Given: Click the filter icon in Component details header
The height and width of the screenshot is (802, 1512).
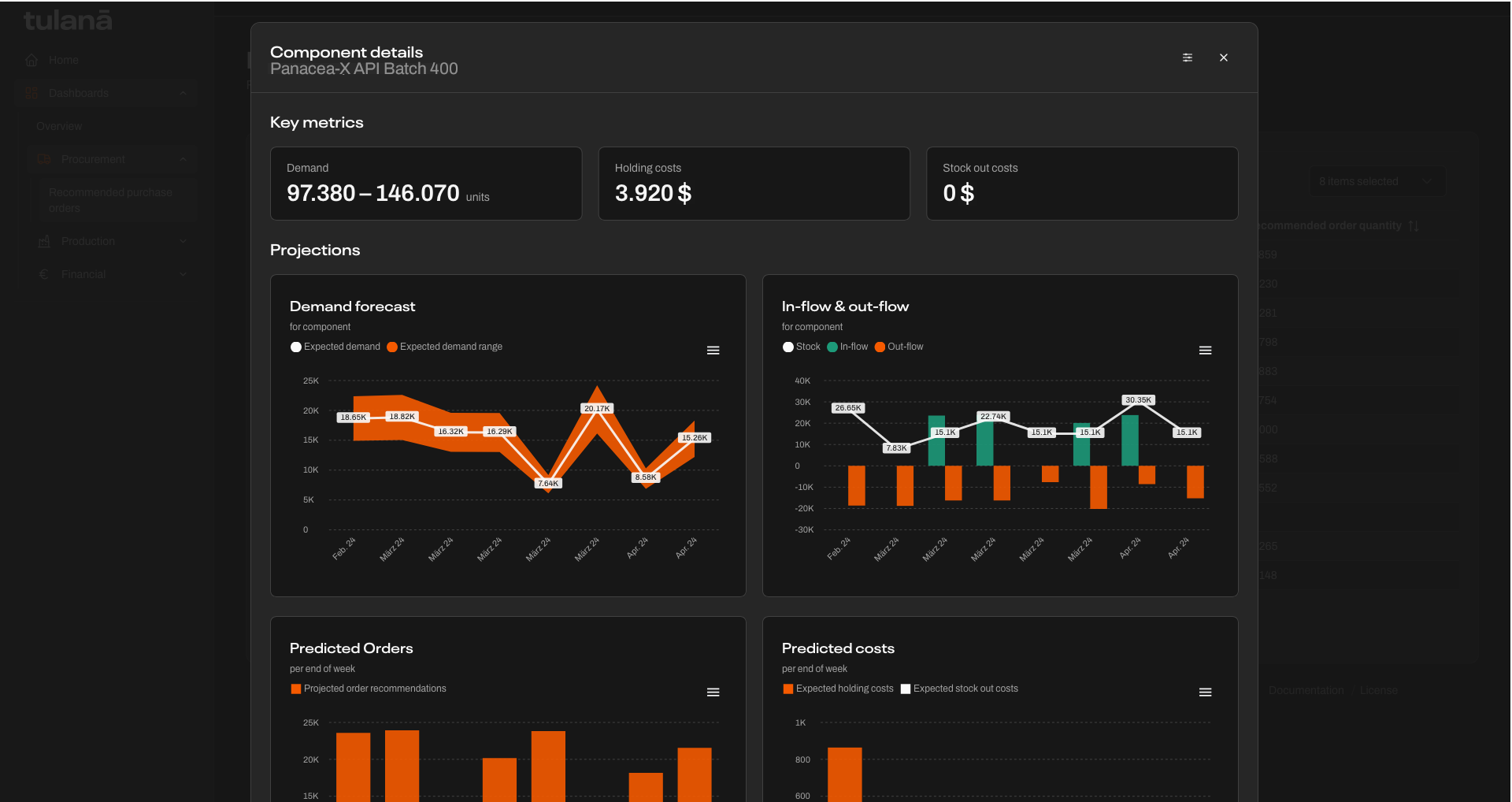Looking at the screenshot, I should pos(1188,58).
